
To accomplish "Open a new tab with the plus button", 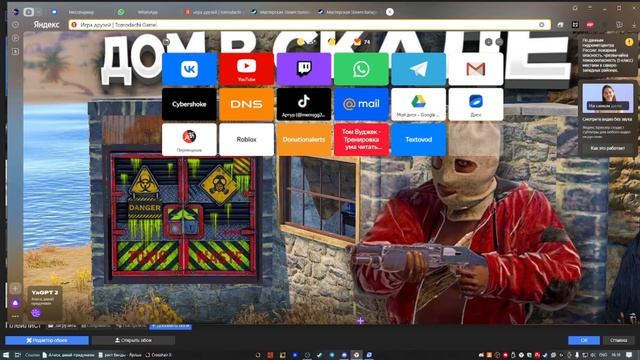I will [390, 12].
